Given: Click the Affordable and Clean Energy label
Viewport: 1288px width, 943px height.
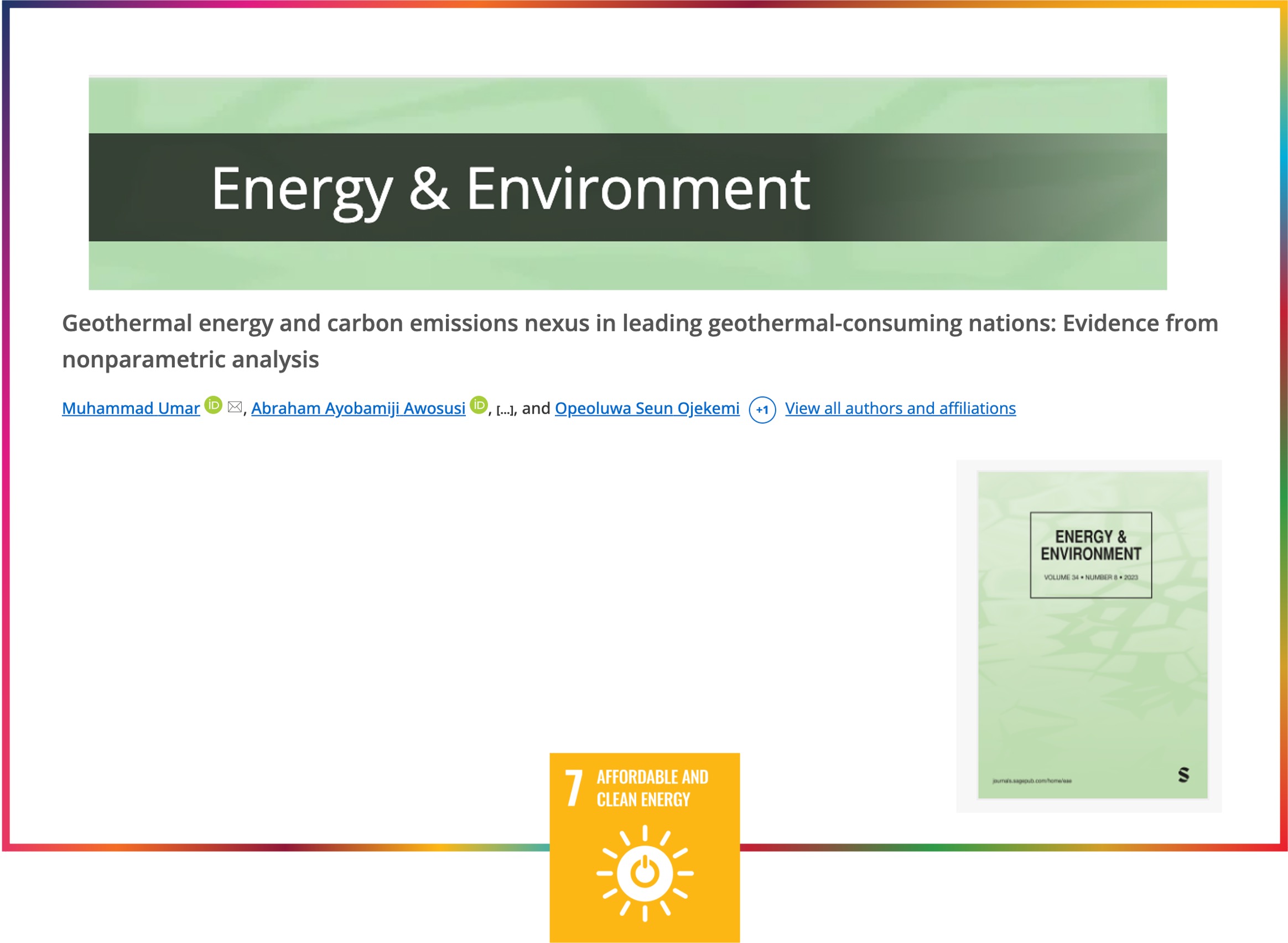Looking at the screenshot, I should coord(652,788).
